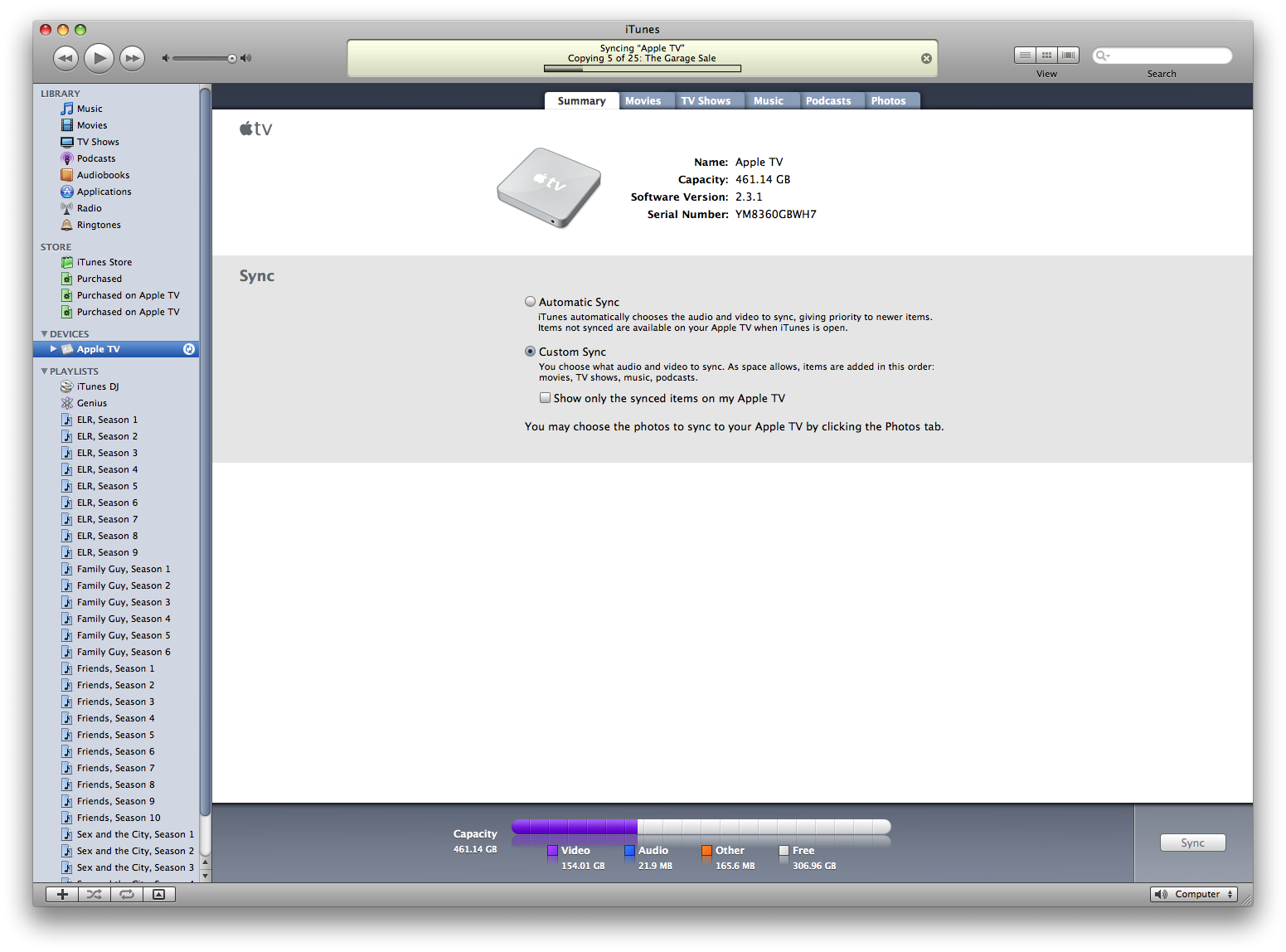
Task: Skip to next track button
Action: 132,58
